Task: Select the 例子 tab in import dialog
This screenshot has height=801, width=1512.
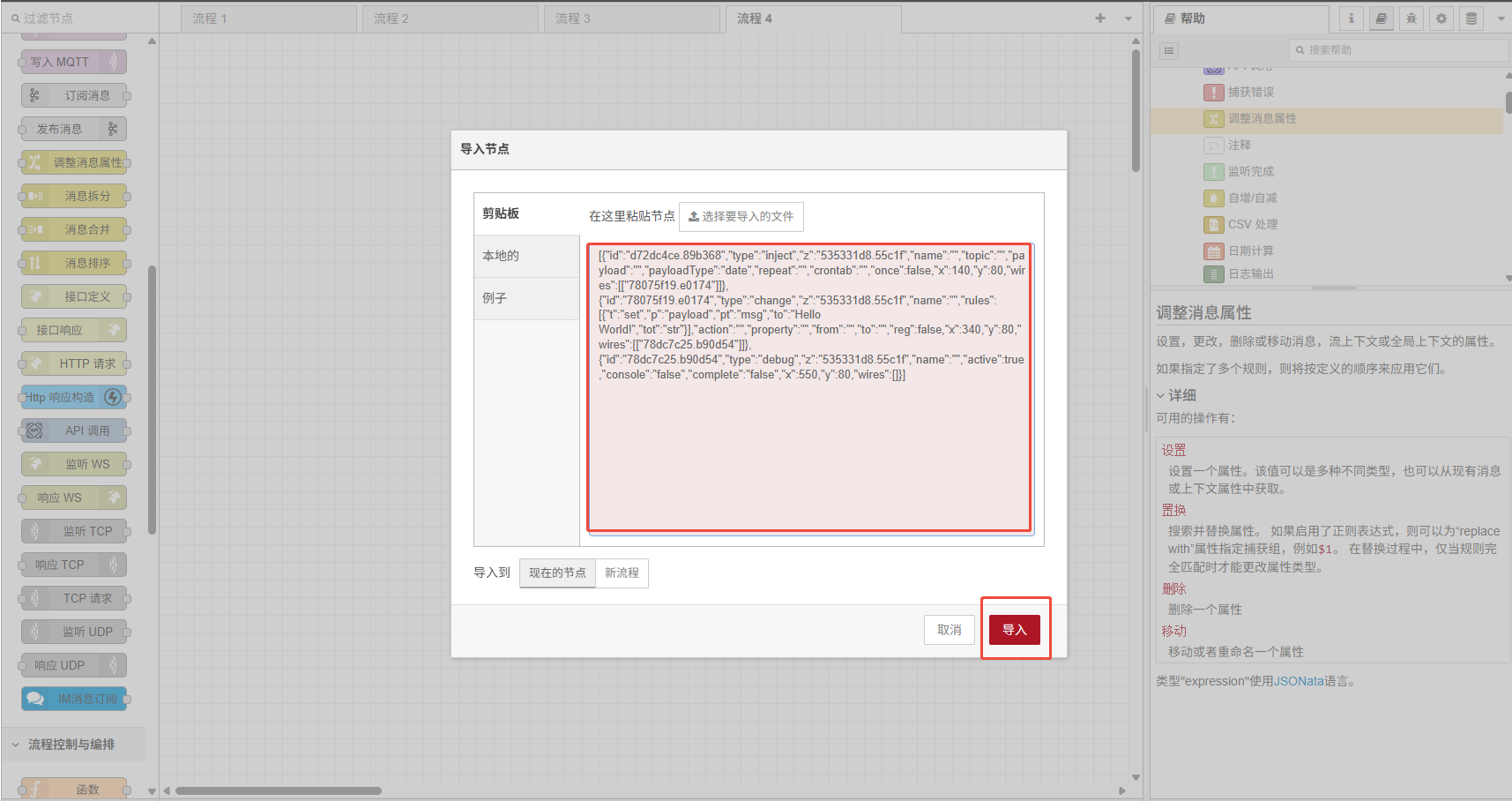Action: [526, 298]
